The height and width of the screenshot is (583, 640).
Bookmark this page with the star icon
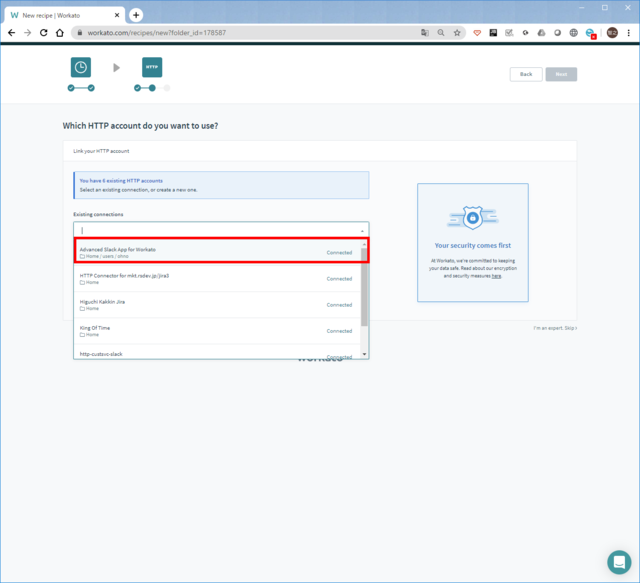coord(457,33)
